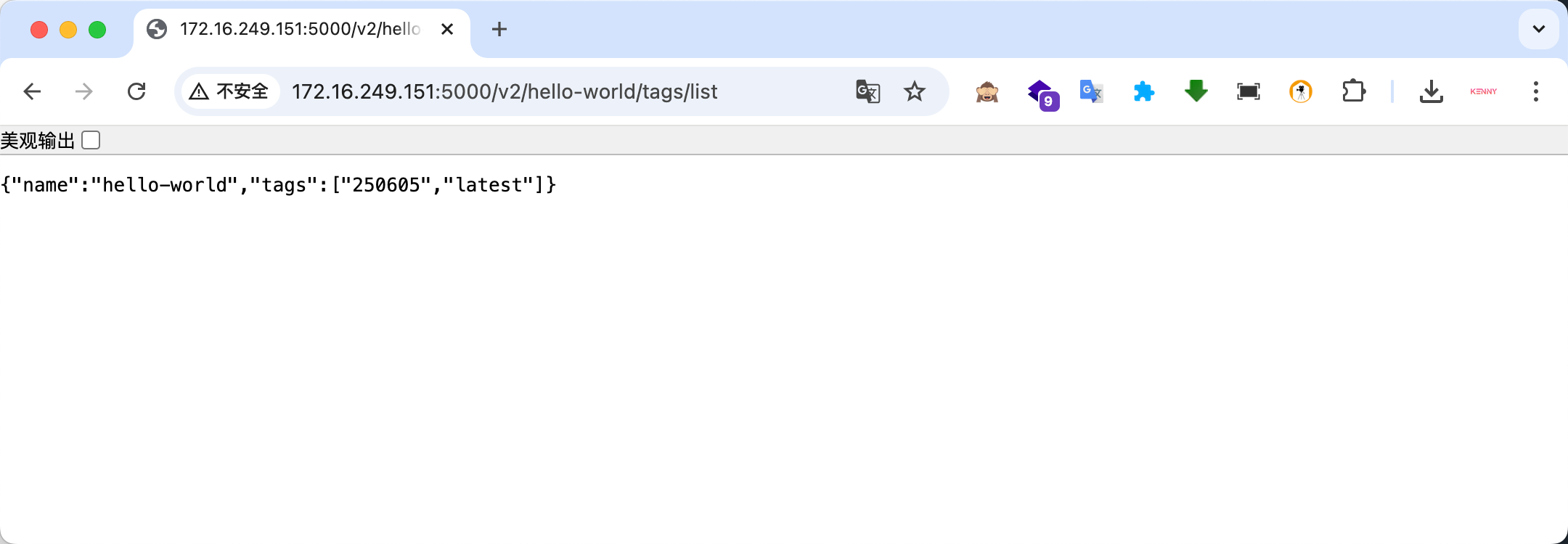1568x544 pixels.
Task: Open the Google Translate extension
Action: pos(1091,91)
